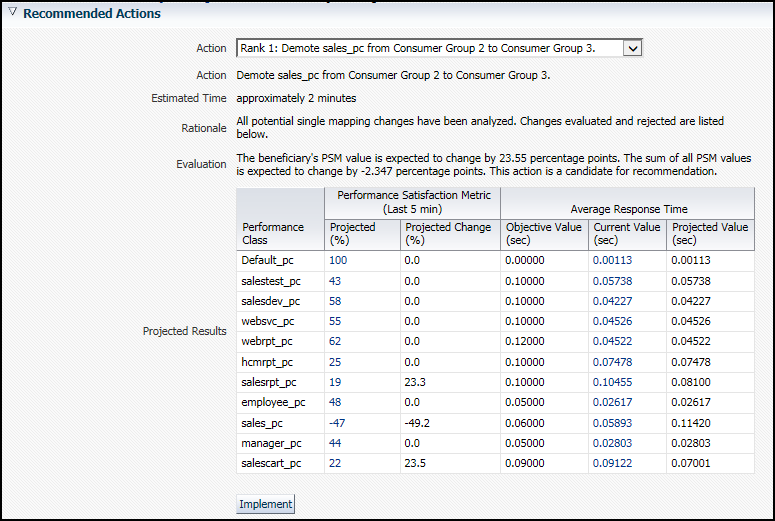Image resolution: width=775 pixels, height=521 pixels.
Task: Select websvc_pc projected percentage 55
Action: pos(335,321)
